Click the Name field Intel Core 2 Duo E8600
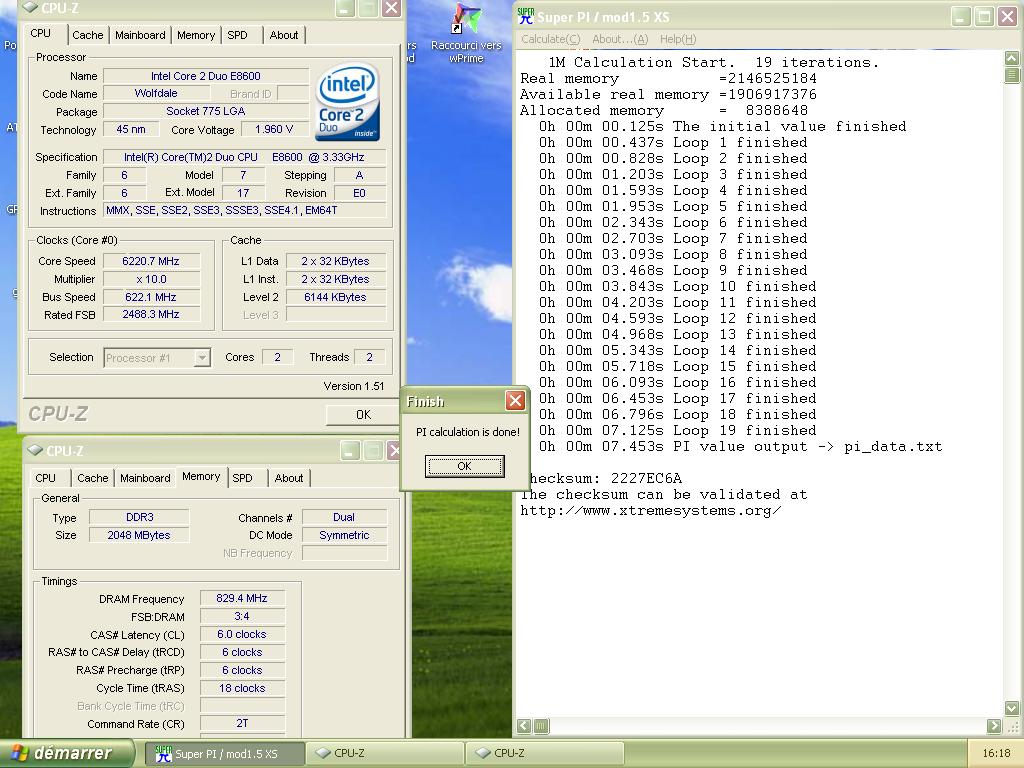The height and width of the screenshot is (768, 1024). pos(206,76)
